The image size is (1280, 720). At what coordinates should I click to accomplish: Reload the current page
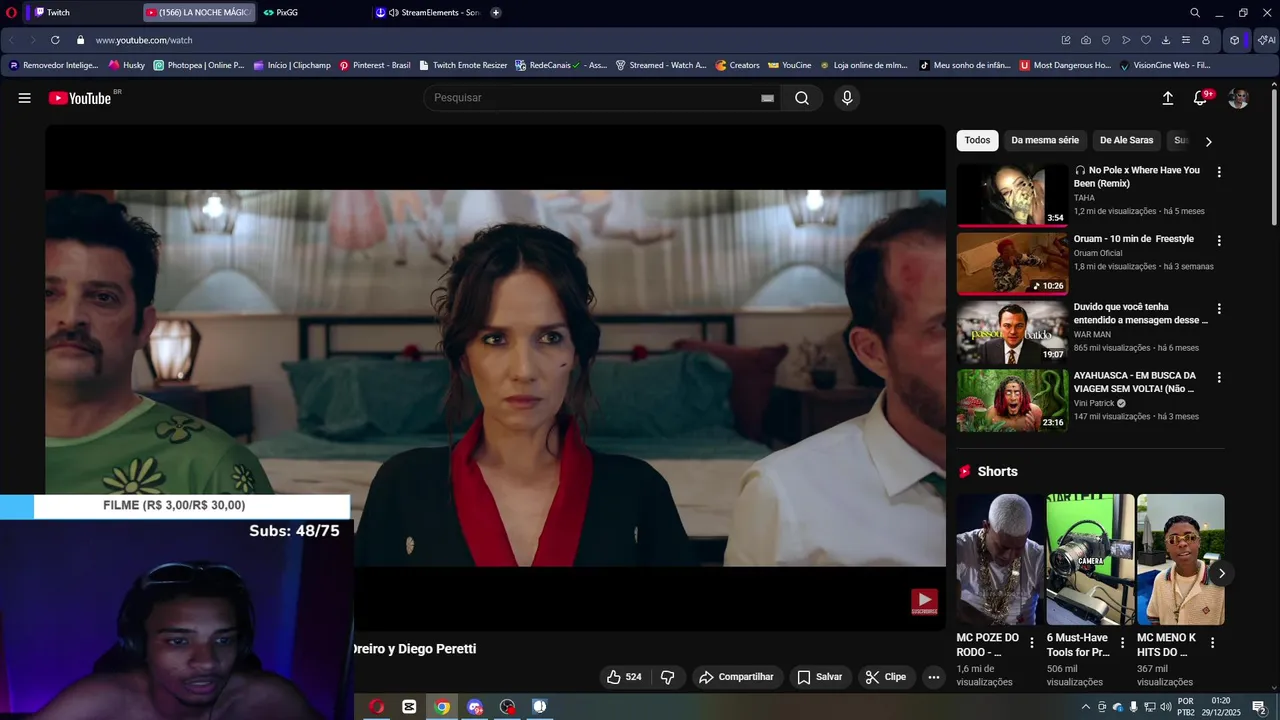click(x=55, y=40)
